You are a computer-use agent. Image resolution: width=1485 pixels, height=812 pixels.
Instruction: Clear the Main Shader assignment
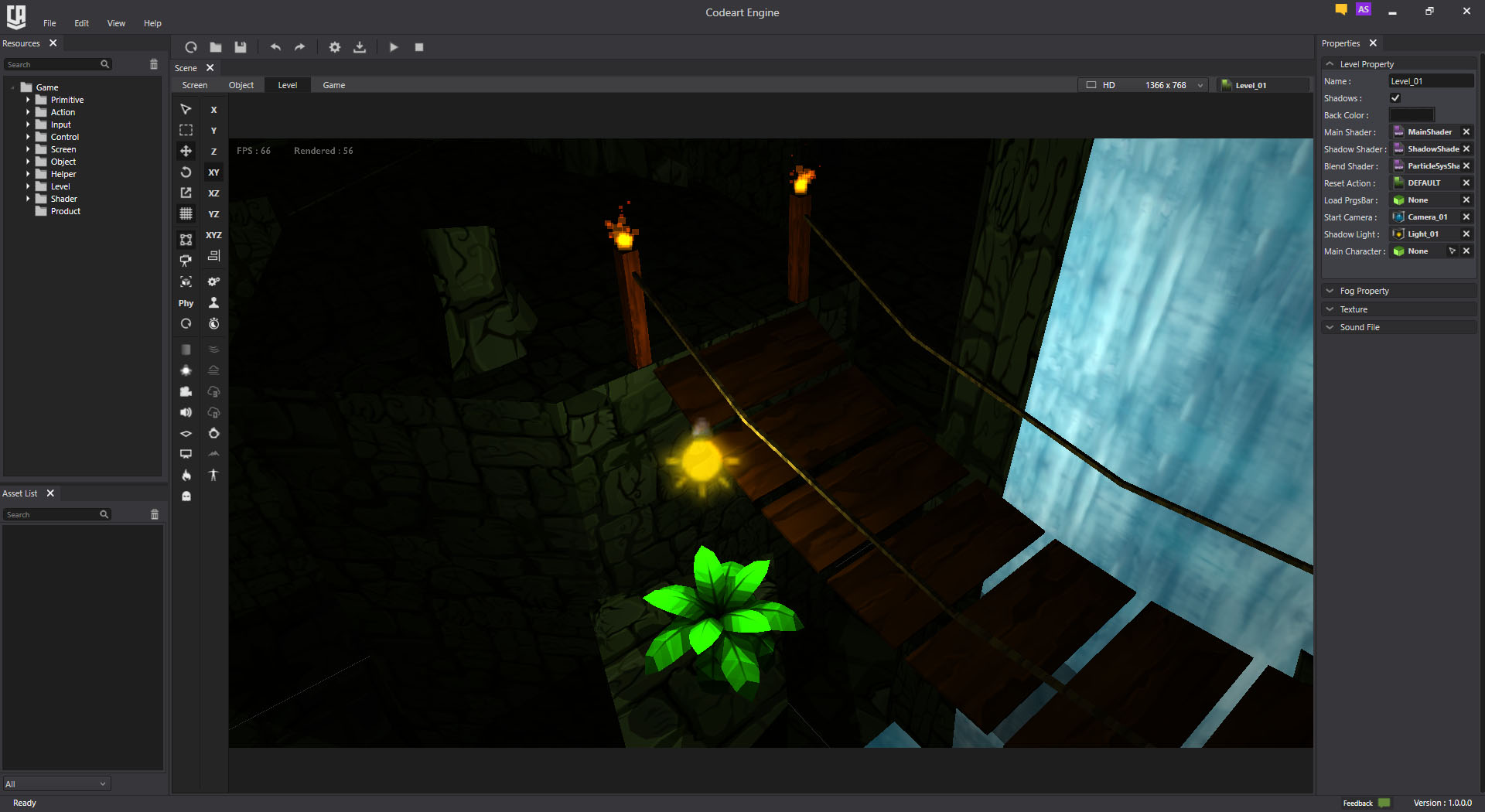(x=1466, y=132)
